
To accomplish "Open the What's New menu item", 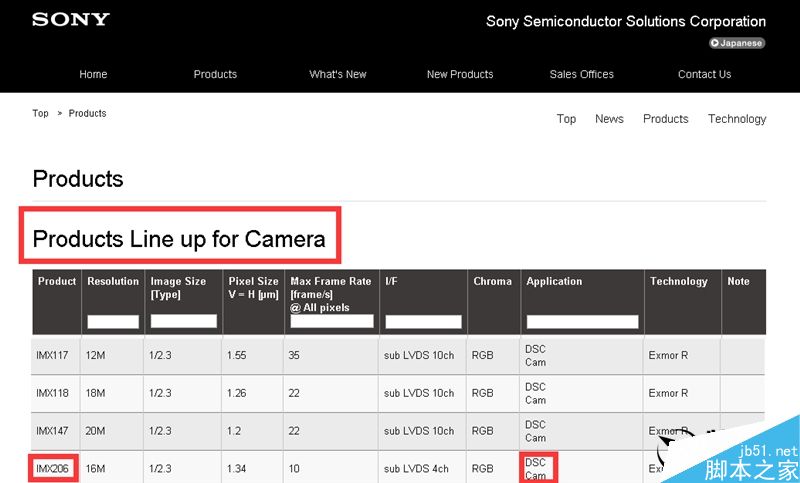I will (338, 74).
